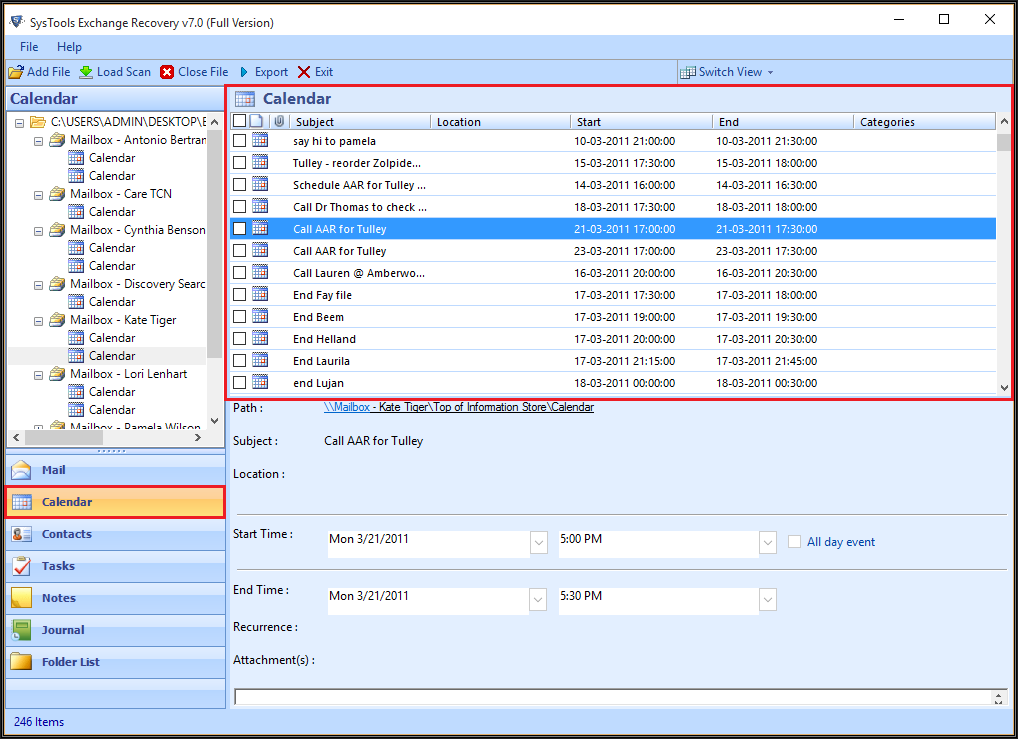
Task: Click the Mail envelope icon in navigation pane
Action: (21, 470)
